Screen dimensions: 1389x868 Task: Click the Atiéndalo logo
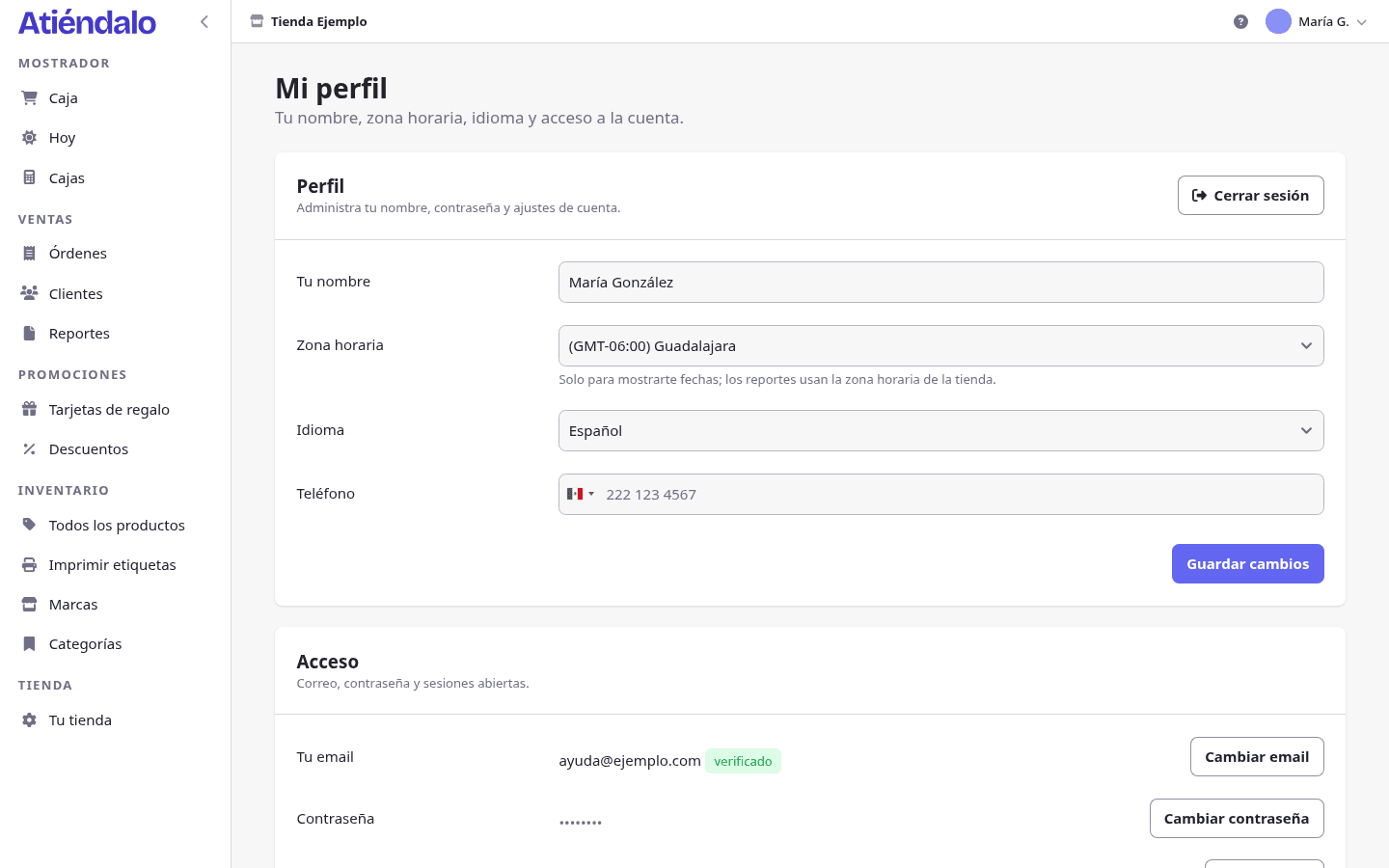coord(88,22)
